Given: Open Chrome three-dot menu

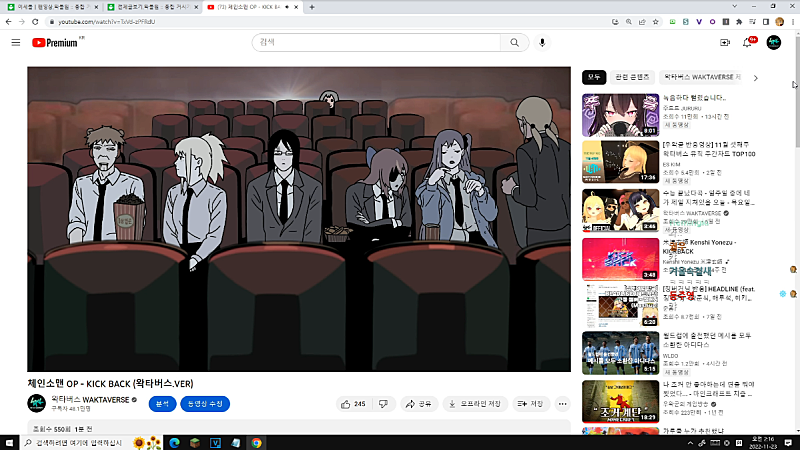Looking at the screenshot, I should click(x=793, y=22).
